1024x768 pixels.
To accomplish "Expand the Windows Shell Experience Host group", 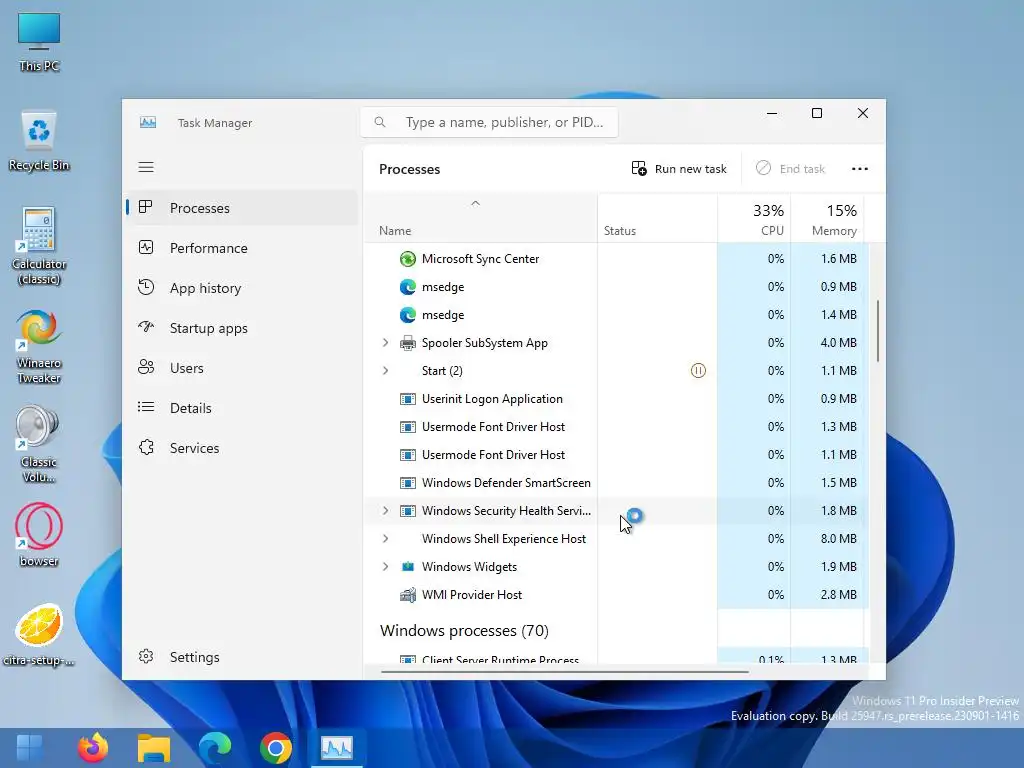I will click(x=385, y=539).
